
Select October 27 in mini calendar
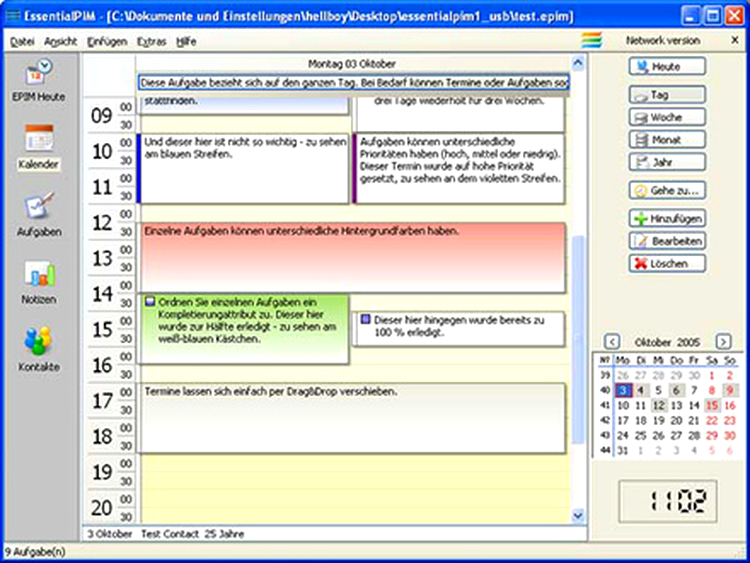(x=676, y=435)
